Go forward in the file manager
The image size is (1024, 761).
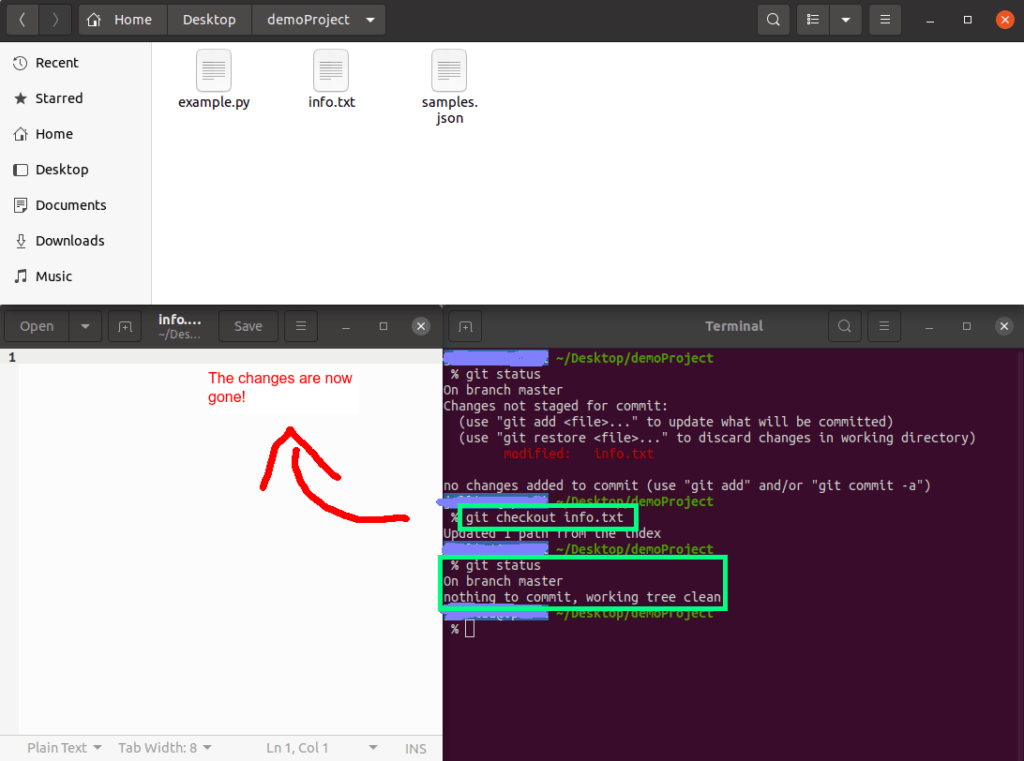(x=56, y=20)
